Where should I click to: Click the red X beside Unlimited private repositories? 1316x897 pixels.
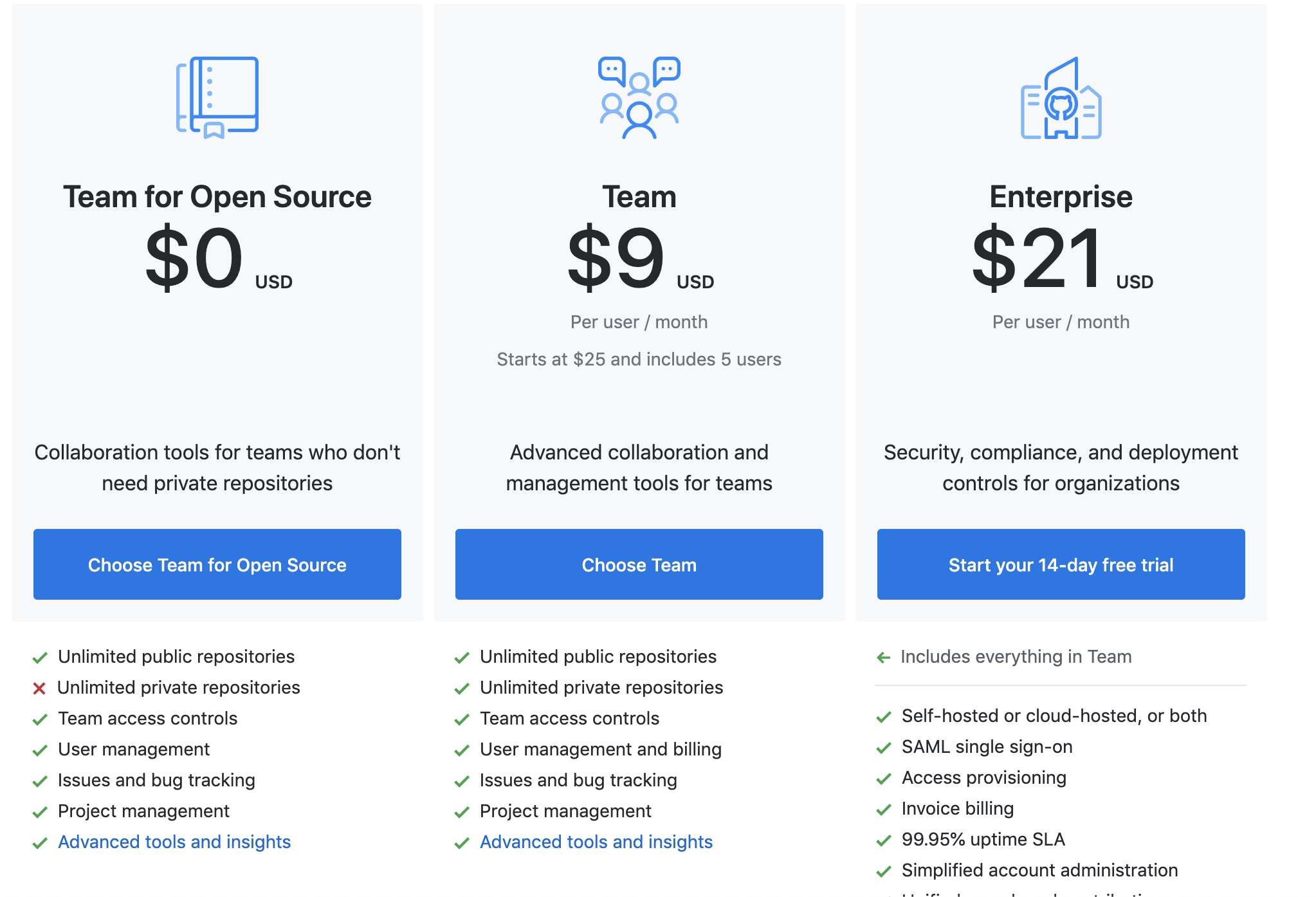(x=39, y=689)
